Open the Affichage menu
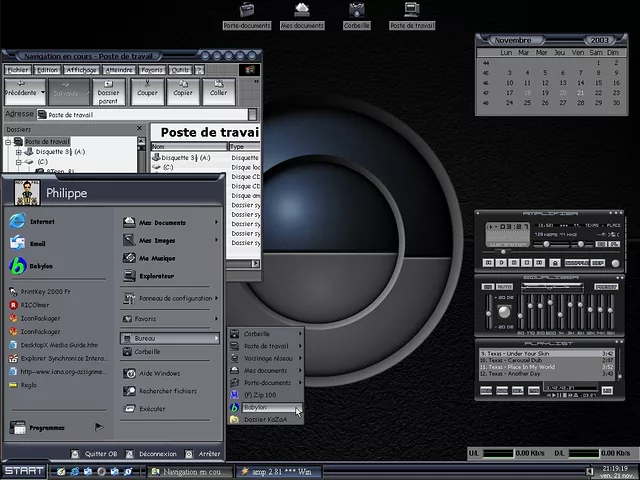 83,70
